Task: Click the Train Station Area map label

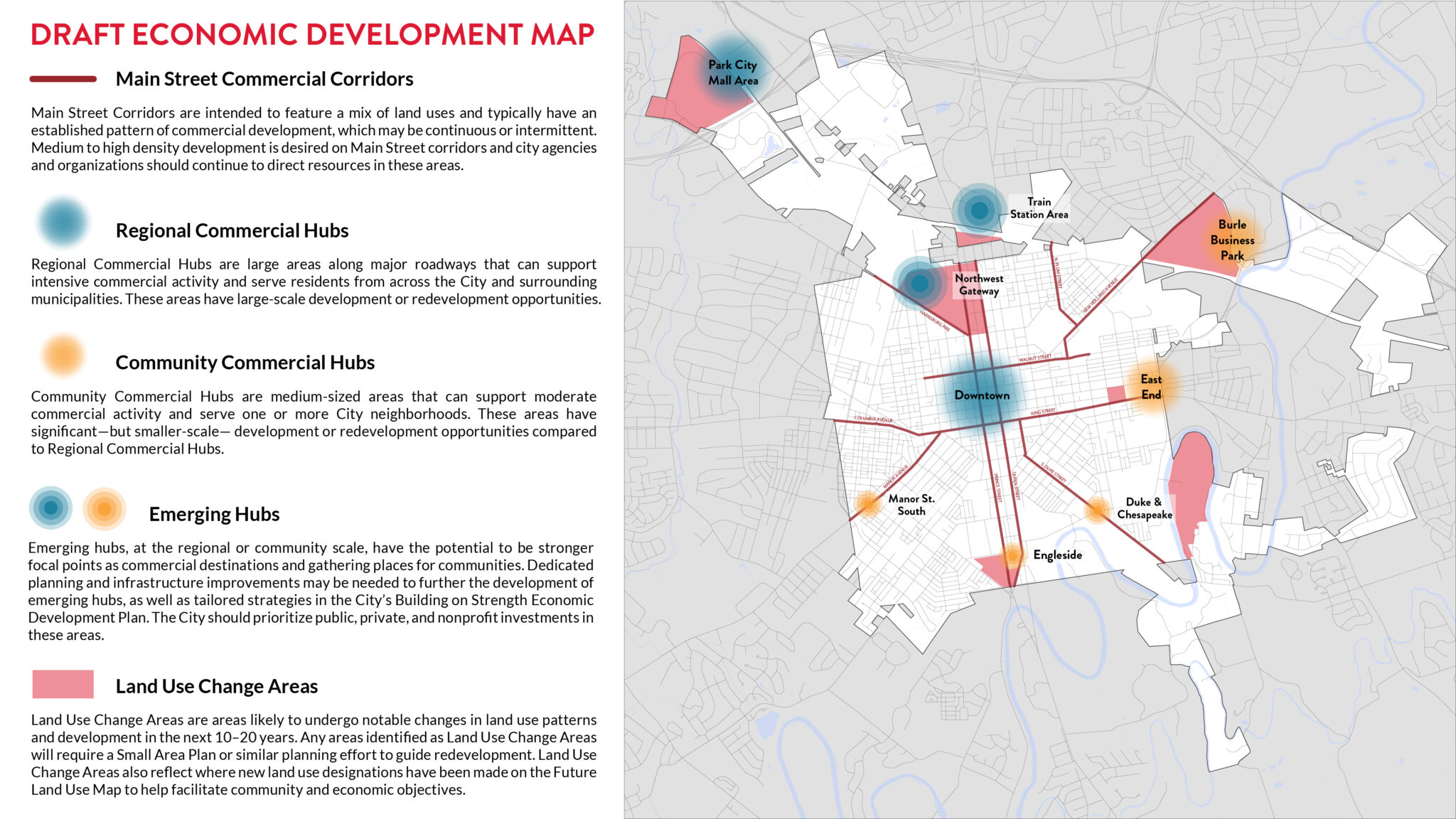Action: click(1039, 208)
